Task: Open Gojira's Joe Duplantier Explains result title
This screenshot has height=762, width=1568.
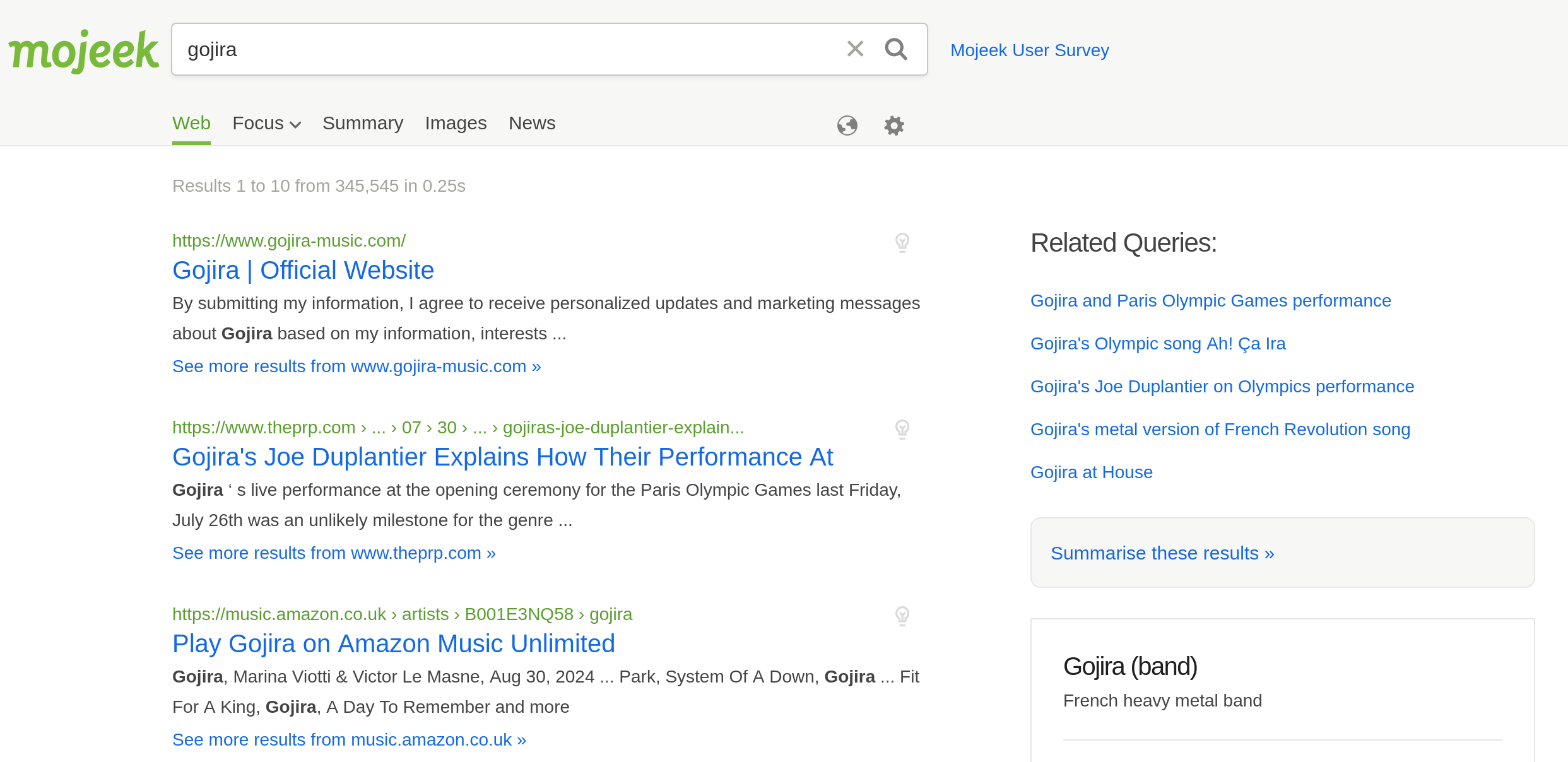Action: click(x=502, y=457)
